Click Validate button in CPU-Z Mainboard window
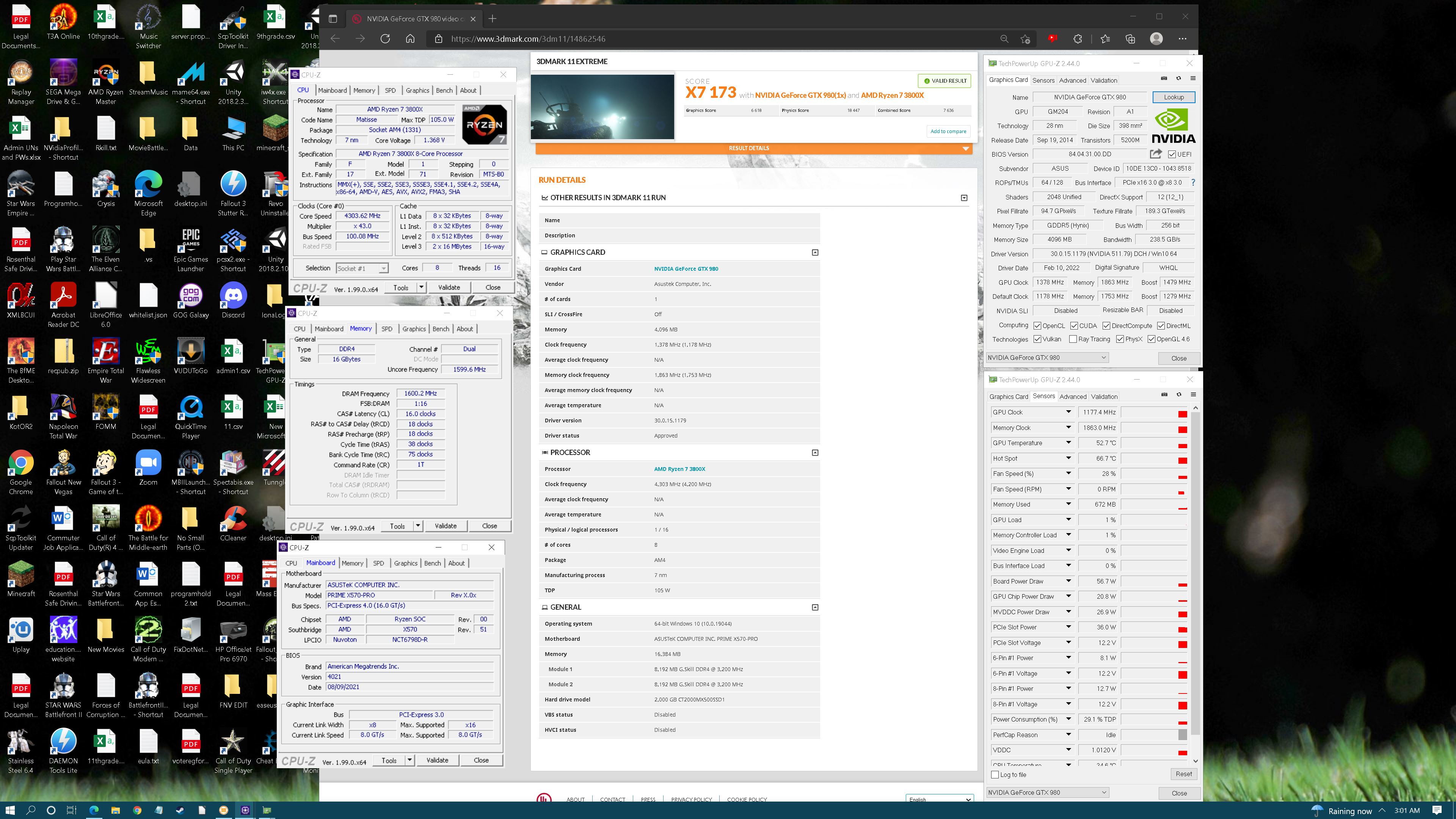 (x=437, y=760)
